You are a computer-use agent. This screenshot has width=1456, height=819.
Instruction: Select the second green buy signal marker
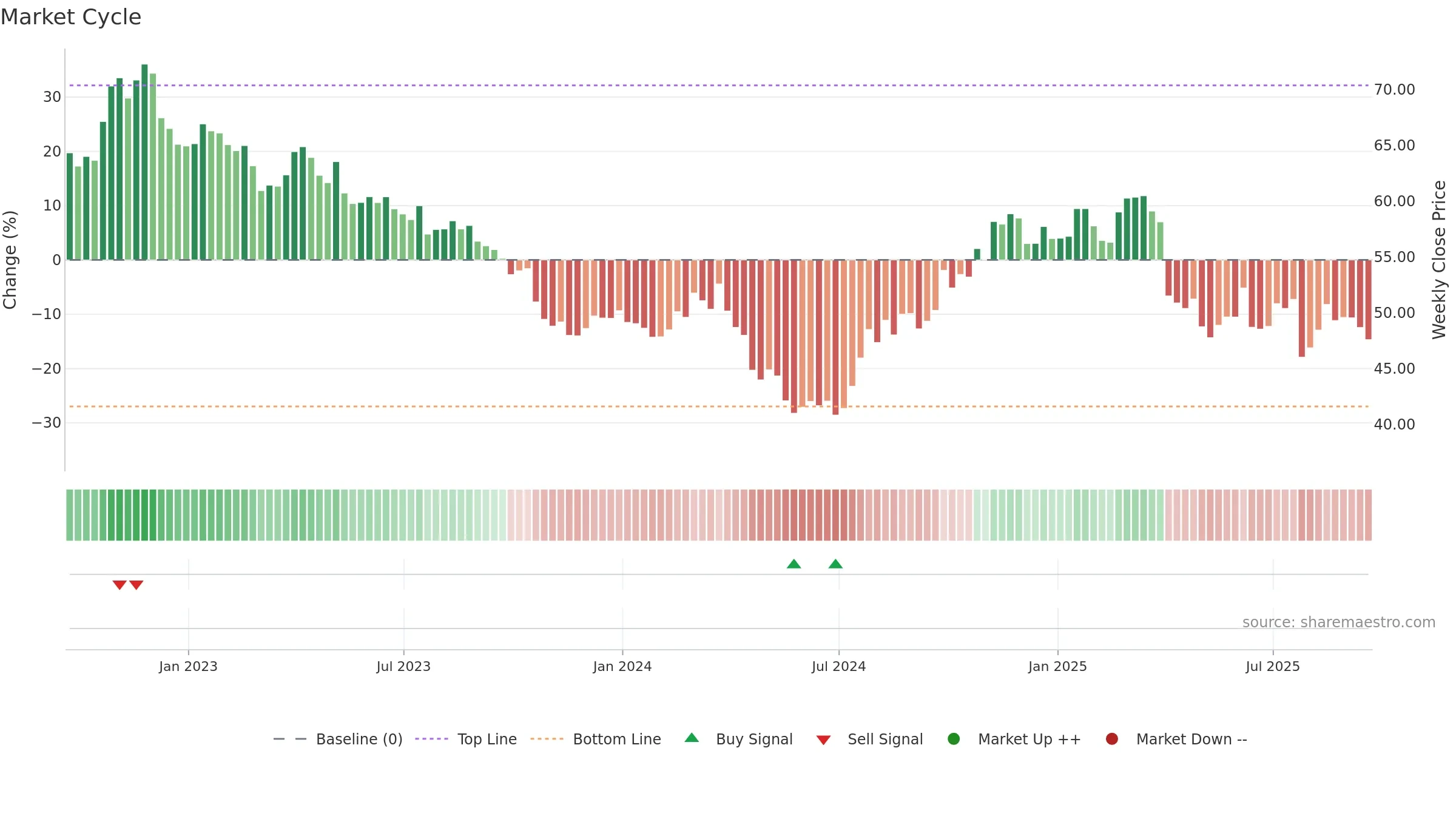[835, 564]
